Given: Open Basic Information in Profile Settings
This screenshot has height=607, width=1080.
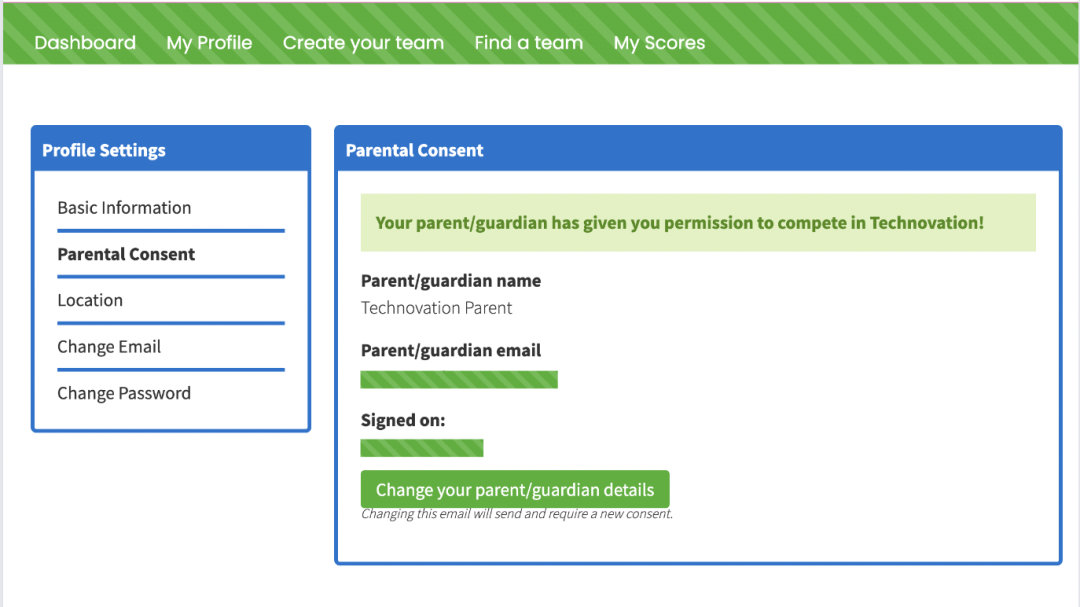Looking at the screenshot, I should [x=124, y=208].
